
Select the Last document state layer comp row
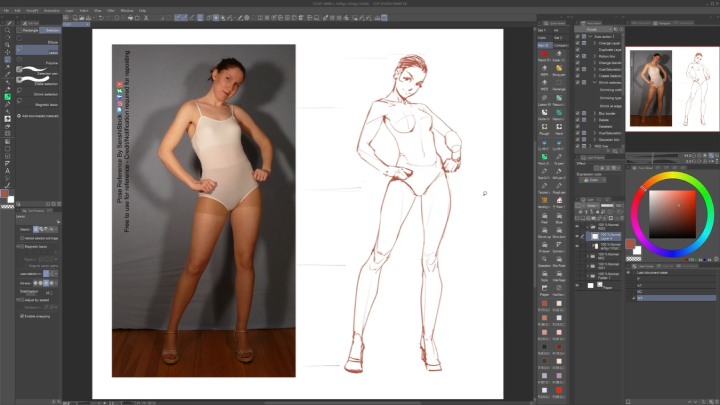pyautogui.click(x=671, y=272)
